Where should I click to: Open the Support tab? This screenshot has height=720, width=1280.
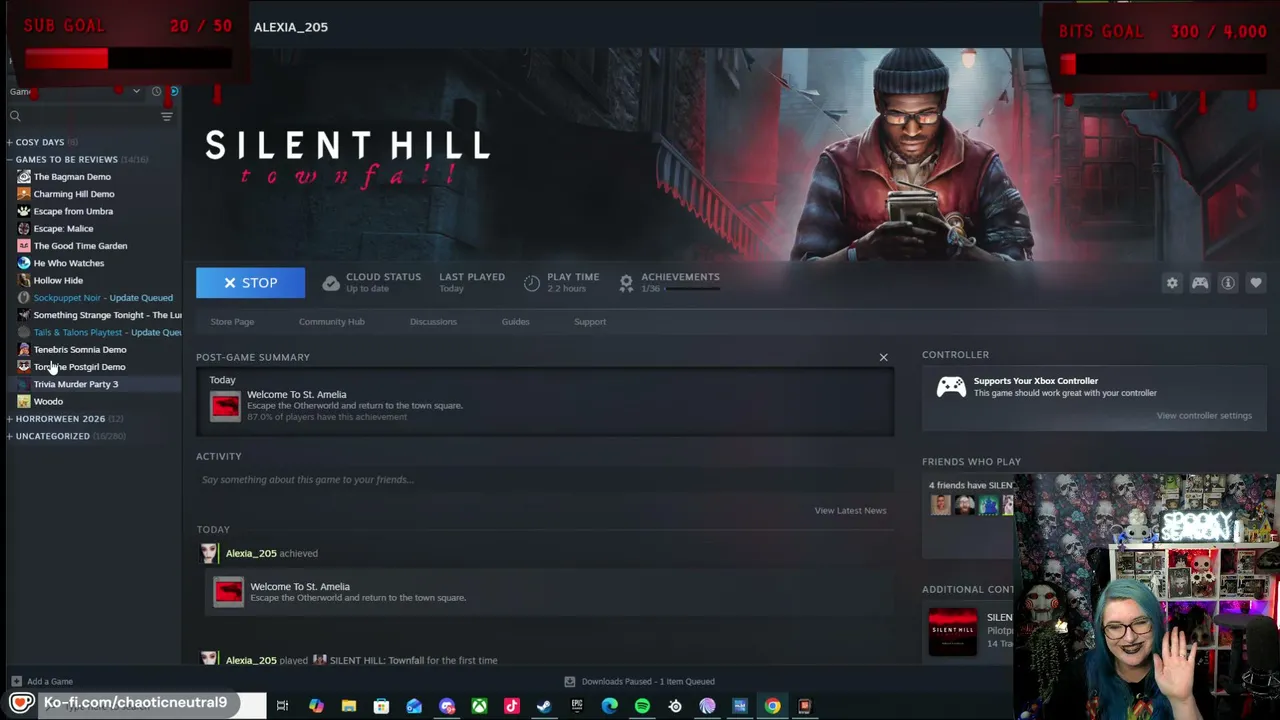click(590, 322)
